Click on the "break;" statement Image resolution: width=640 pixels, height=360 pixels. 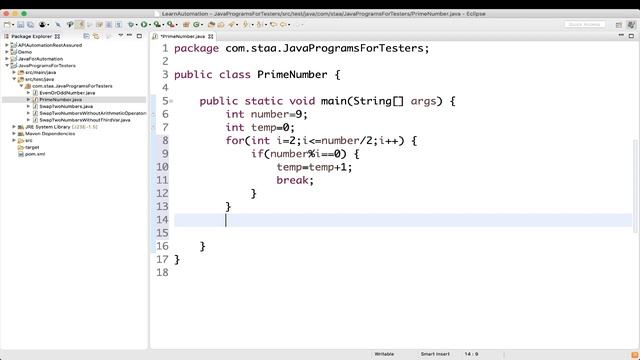(x=295, y=180)
